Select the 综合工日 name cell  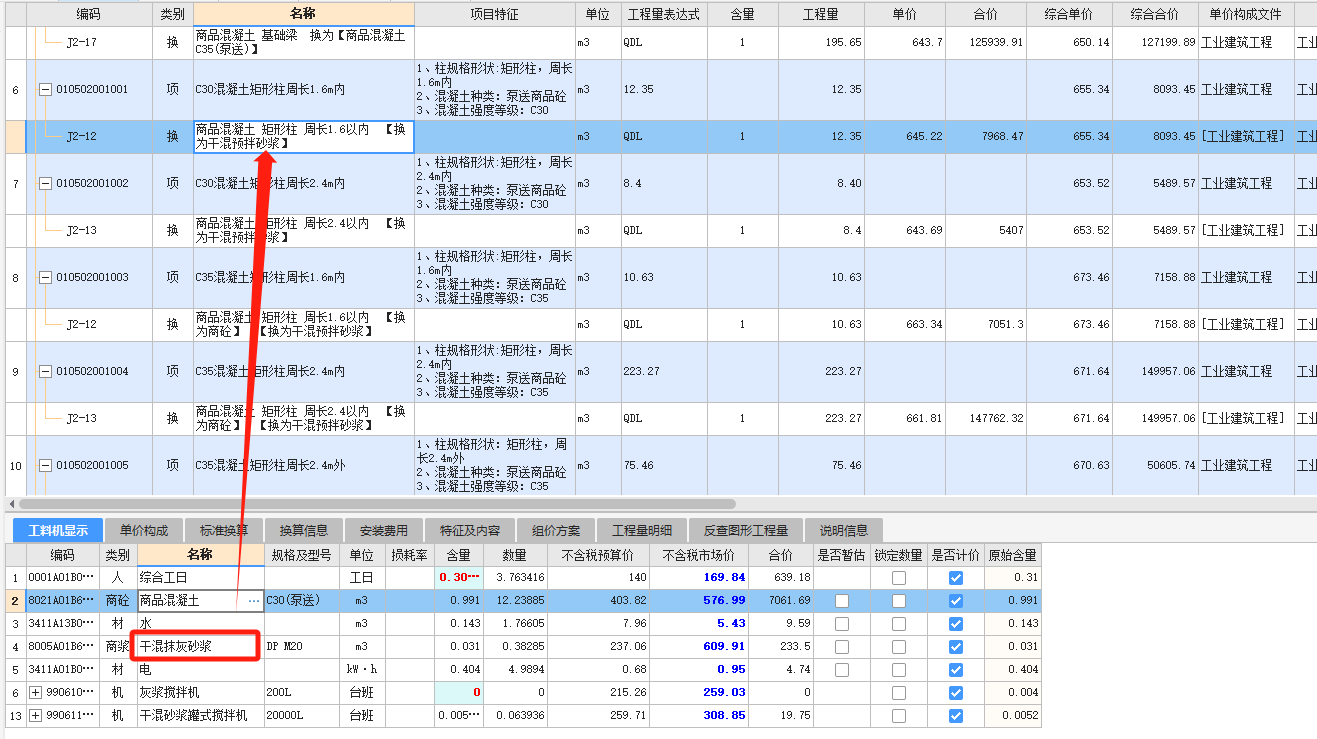coord(201,578)
